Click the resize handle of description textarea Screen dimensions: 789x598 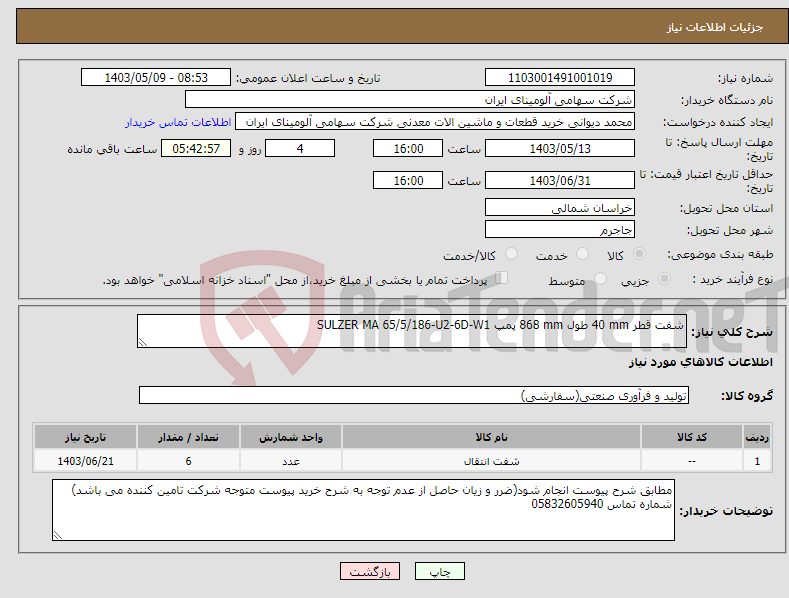pos(143,342)
